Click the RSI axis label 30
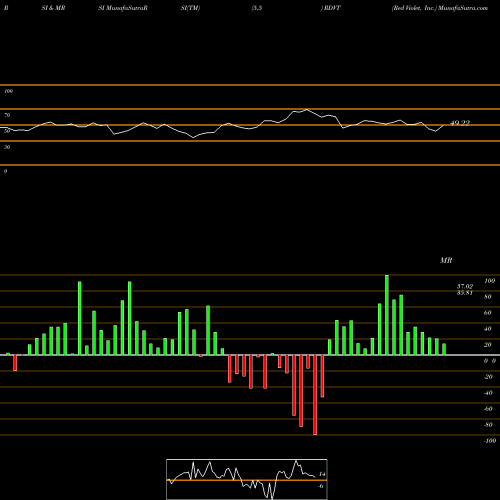The height and width of the screenshot is (500, 500). pos(7,147)
